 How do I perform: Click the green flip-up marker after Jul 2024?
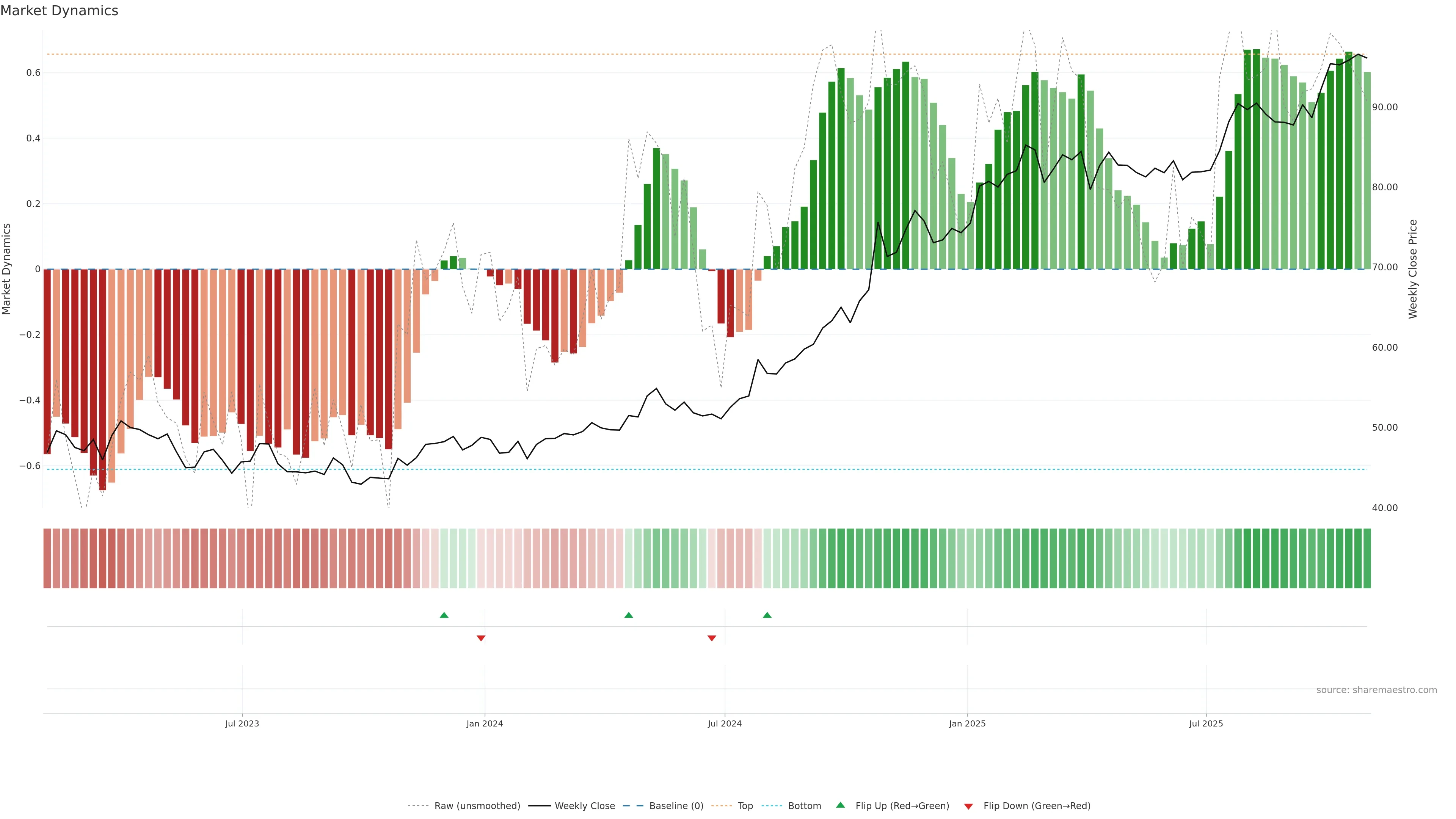click(x=767, y=615)
